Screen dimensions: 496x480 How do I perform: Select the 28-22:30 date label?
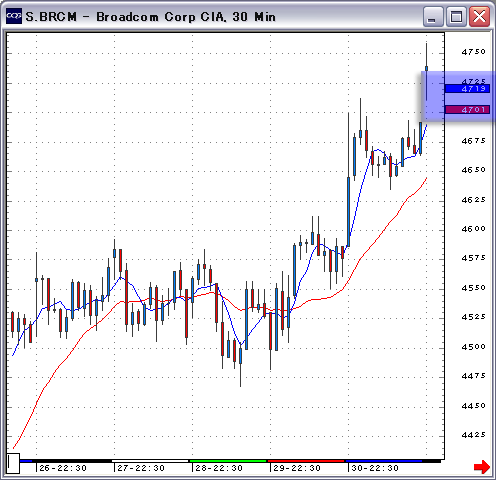pyautogui.click(x=219, y=468)
